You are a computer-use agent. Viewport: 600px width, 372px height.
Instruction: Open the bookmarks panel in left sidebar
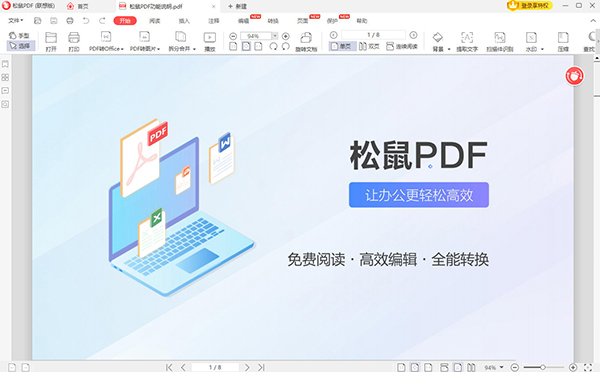(x=5, y=64)
